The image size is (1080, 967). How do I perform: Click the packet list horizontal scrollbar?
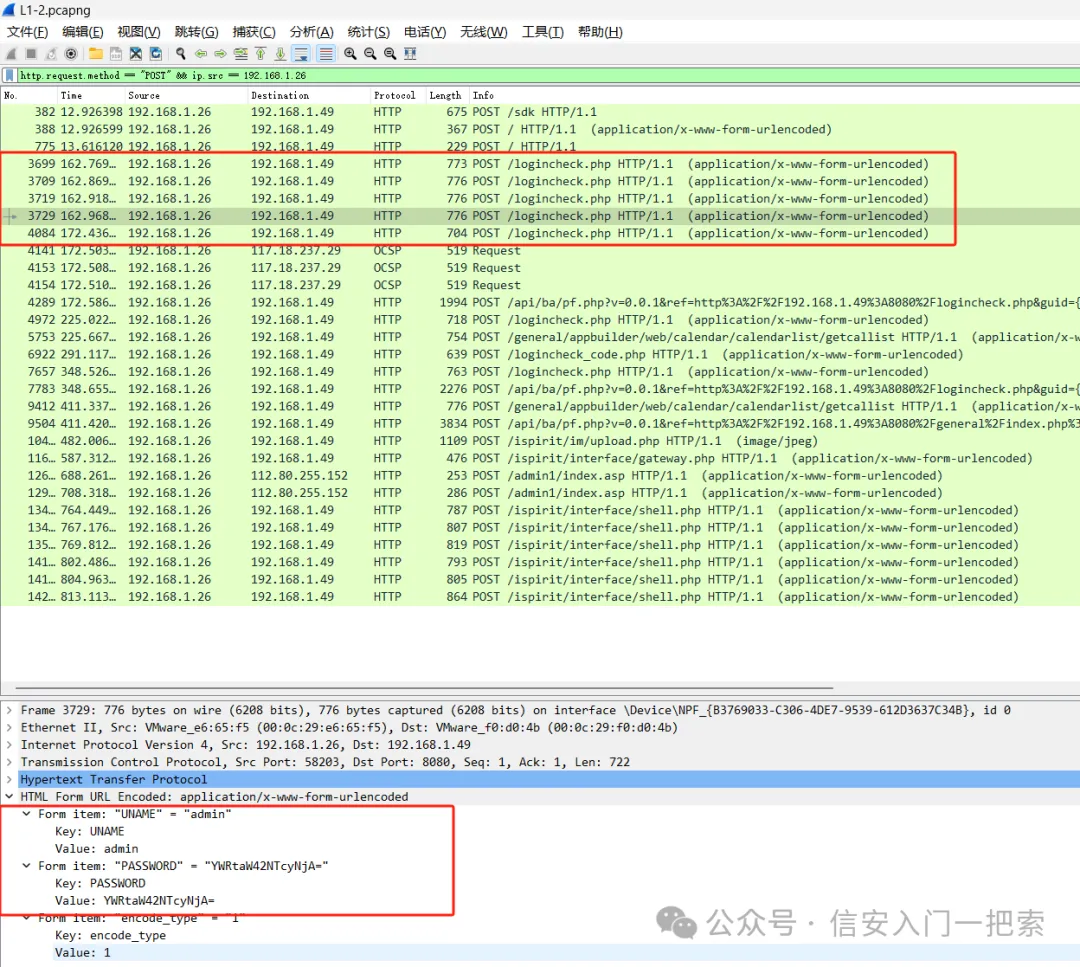pyautogui.click(x=424, y=687)
